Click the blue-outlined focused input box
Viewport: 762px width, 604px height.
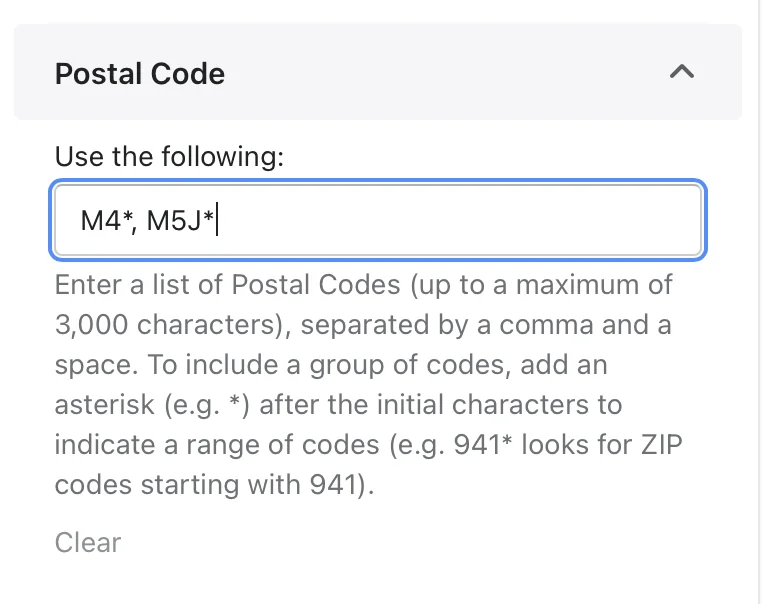click(x=378, y=220)
